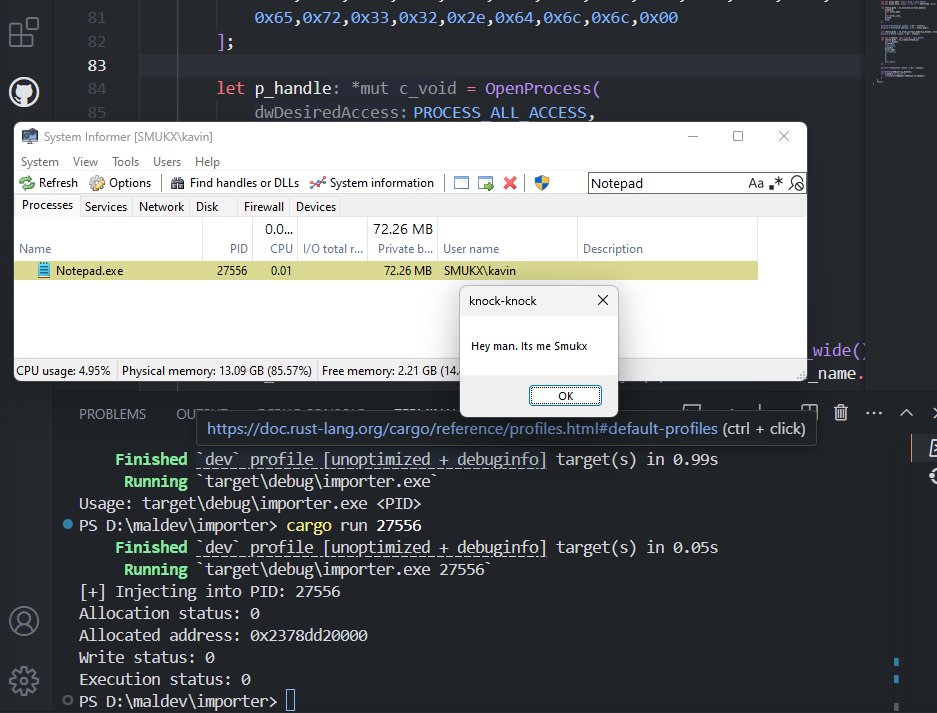Click Physical memory in the status bar
The image size is (937, 713).
coord(217,371)
